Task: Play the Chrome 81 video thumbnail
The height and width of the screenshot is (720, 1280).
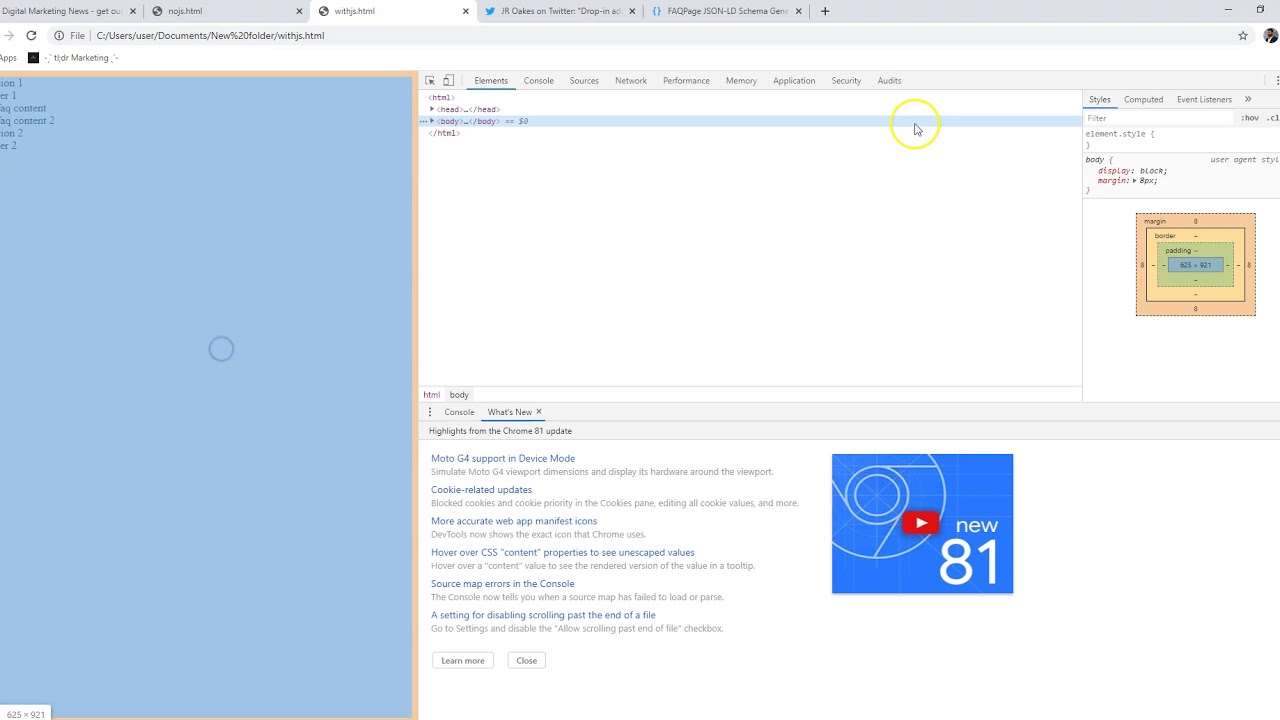Action: [922, 523]
